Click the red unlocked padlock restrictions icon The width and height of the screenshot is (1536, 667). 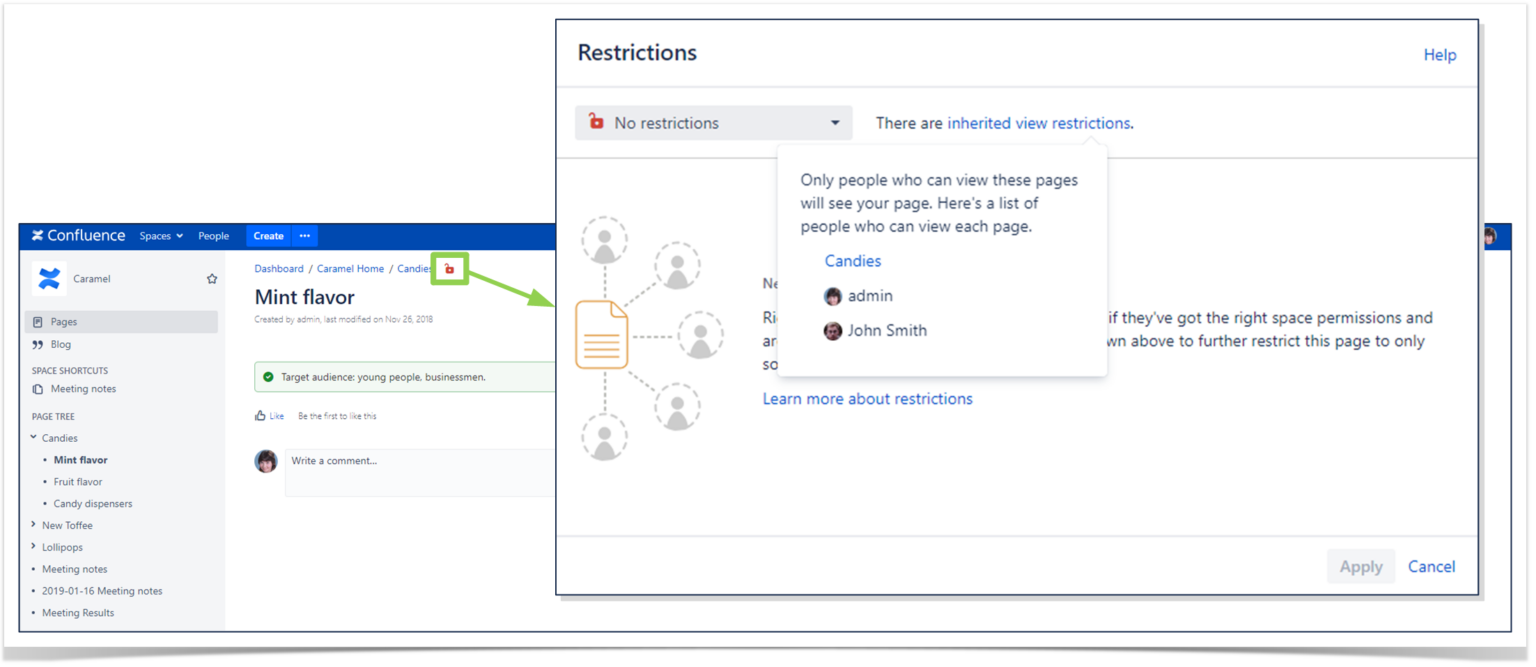[449, 268]
